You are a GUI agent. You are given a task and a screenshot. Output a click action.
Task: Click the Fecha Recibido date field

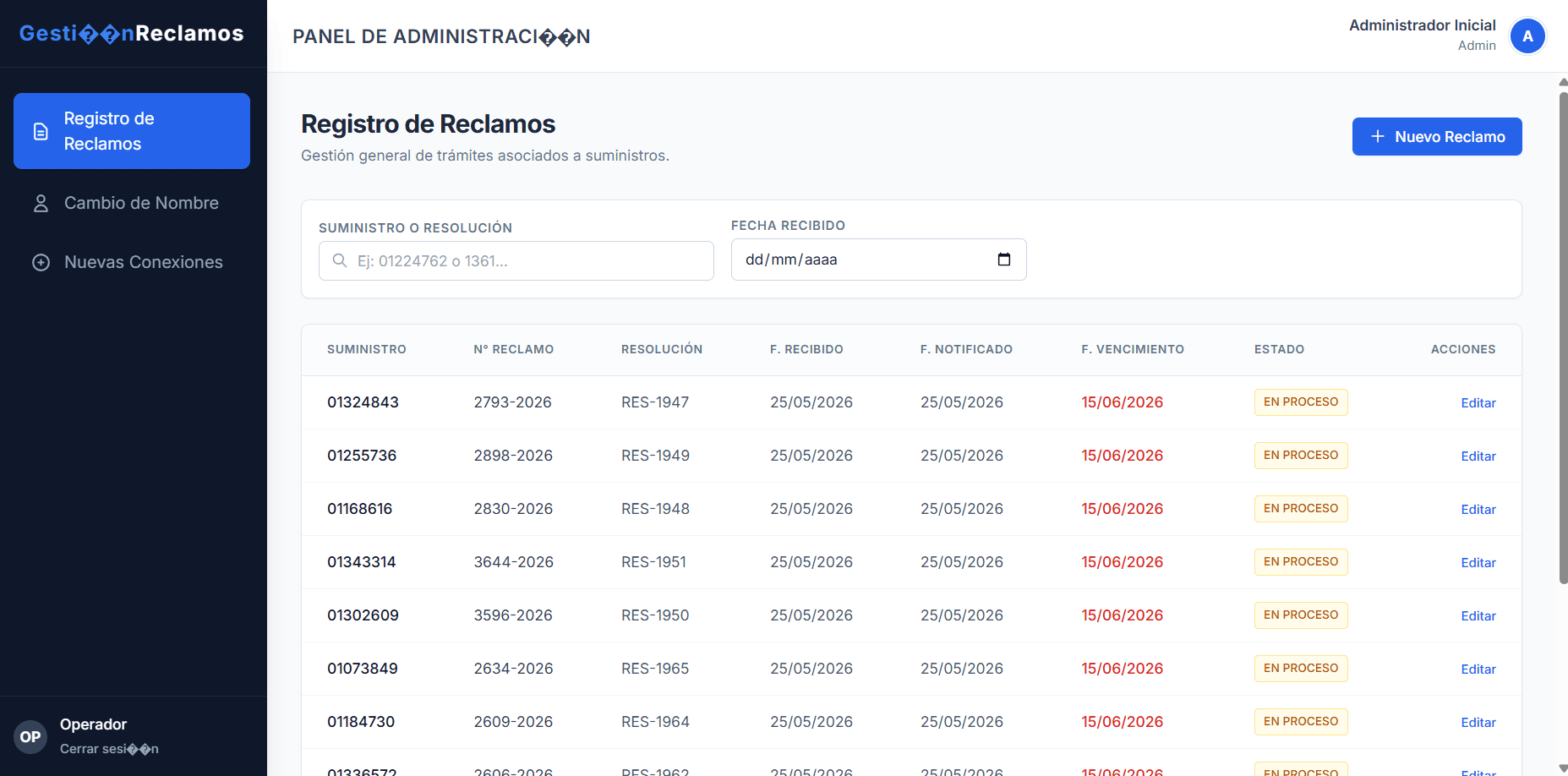(879, 260)
